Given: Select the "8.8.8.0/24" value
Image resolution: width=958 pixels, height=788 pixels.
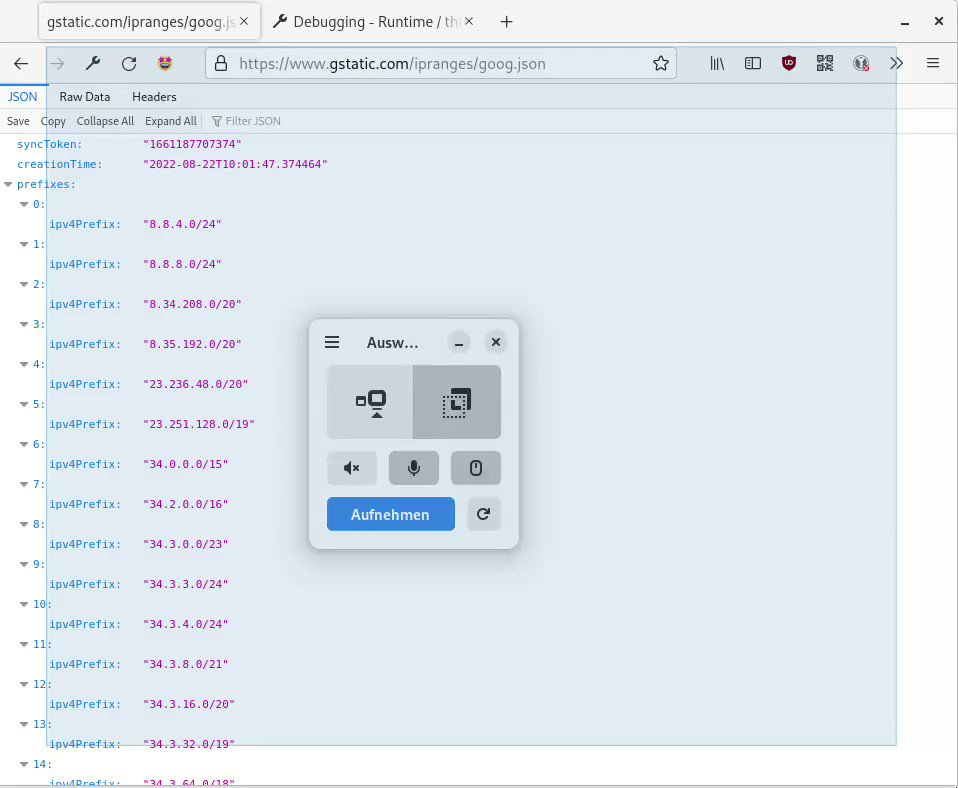Looking at the screenshot, I should (x=182, y=264).
